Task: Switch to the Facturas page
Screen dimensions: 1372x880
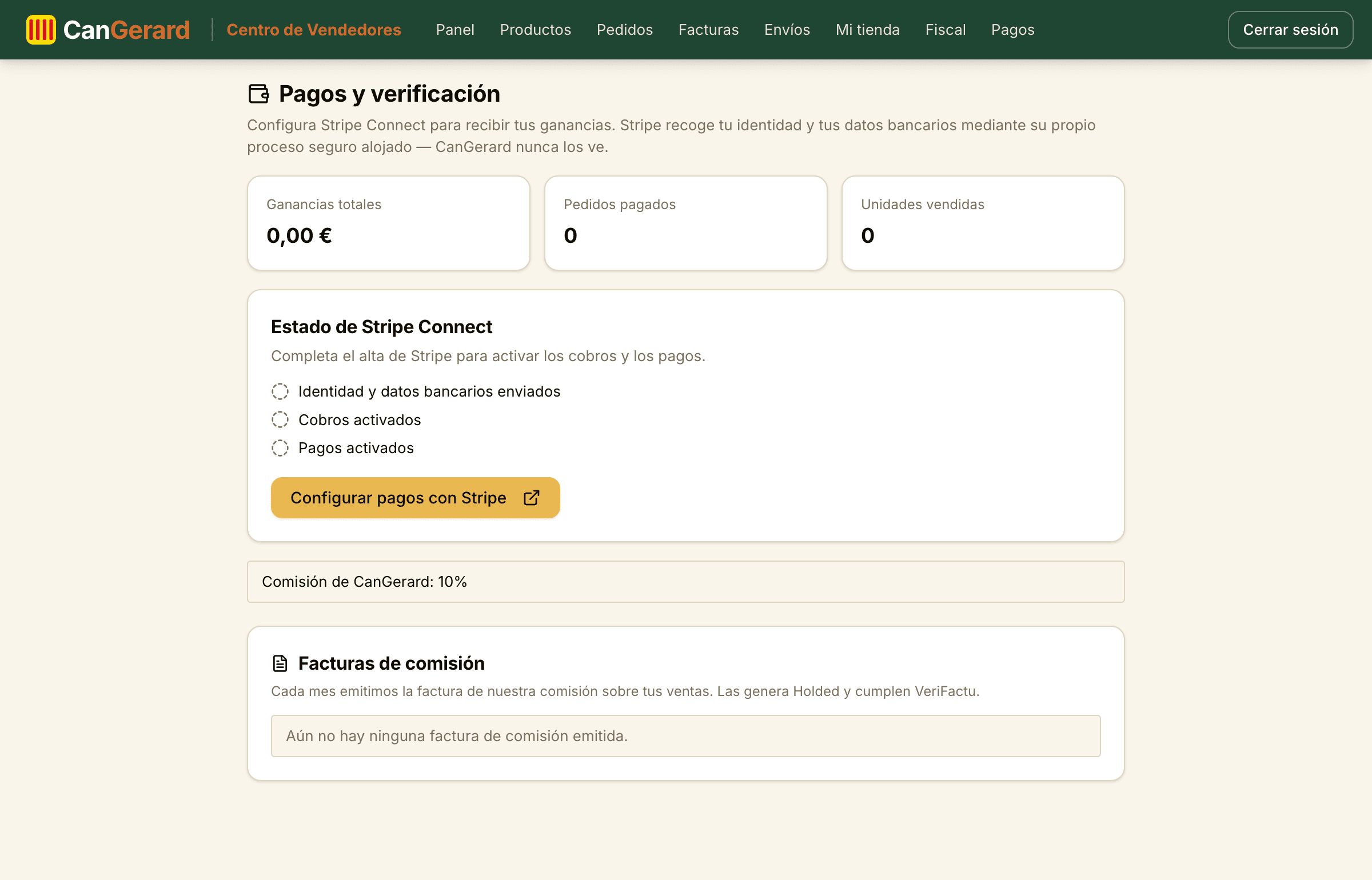Action: (x=709, y=30)
